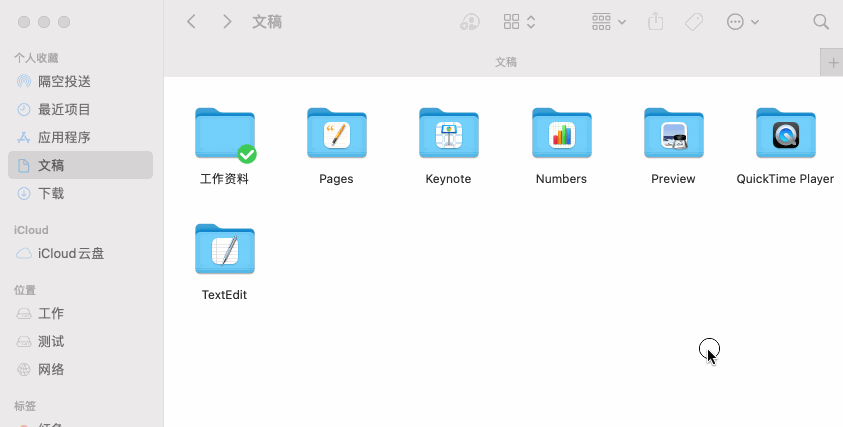
Task: Select the Pages folder icon
Action: [x=337, y=133]
